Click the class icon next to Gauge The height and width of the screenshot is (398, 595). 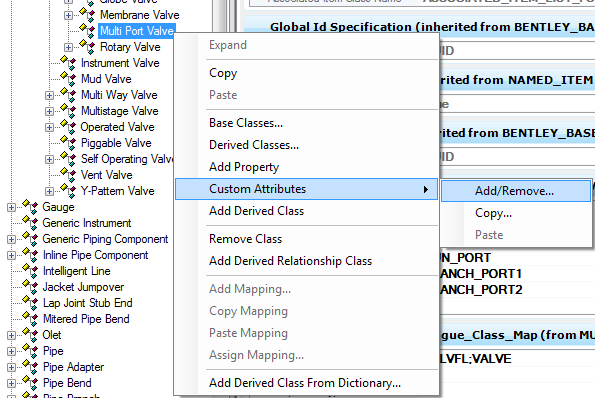(30, 207)
